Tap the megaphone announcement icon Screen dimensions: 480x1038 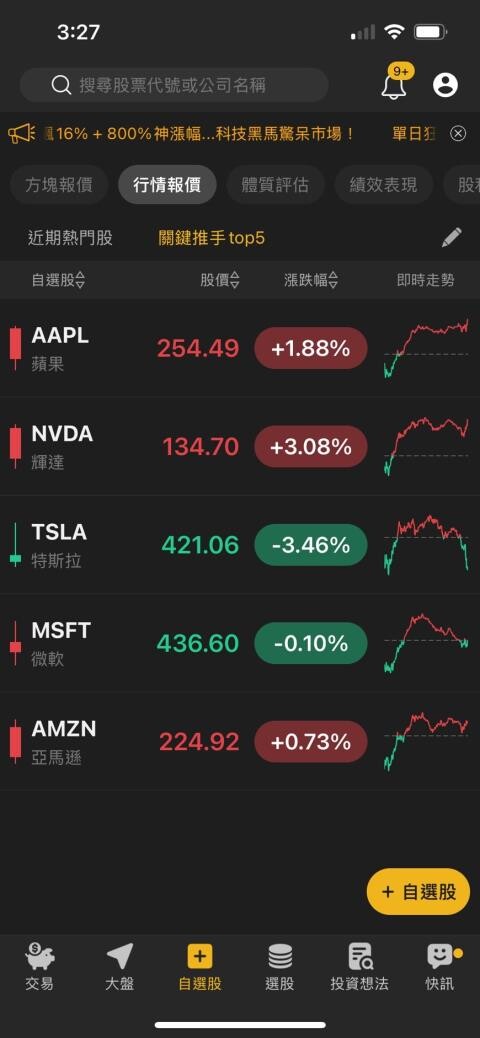point(22,134)
